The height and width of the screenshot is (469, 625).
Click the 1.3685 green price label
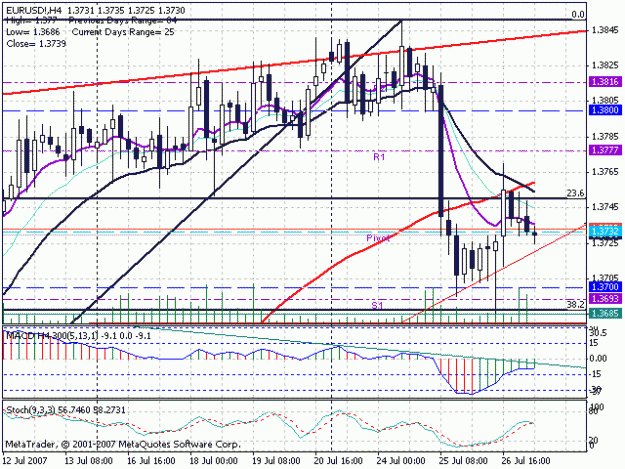pyautogui.click(x=605, y=313)
